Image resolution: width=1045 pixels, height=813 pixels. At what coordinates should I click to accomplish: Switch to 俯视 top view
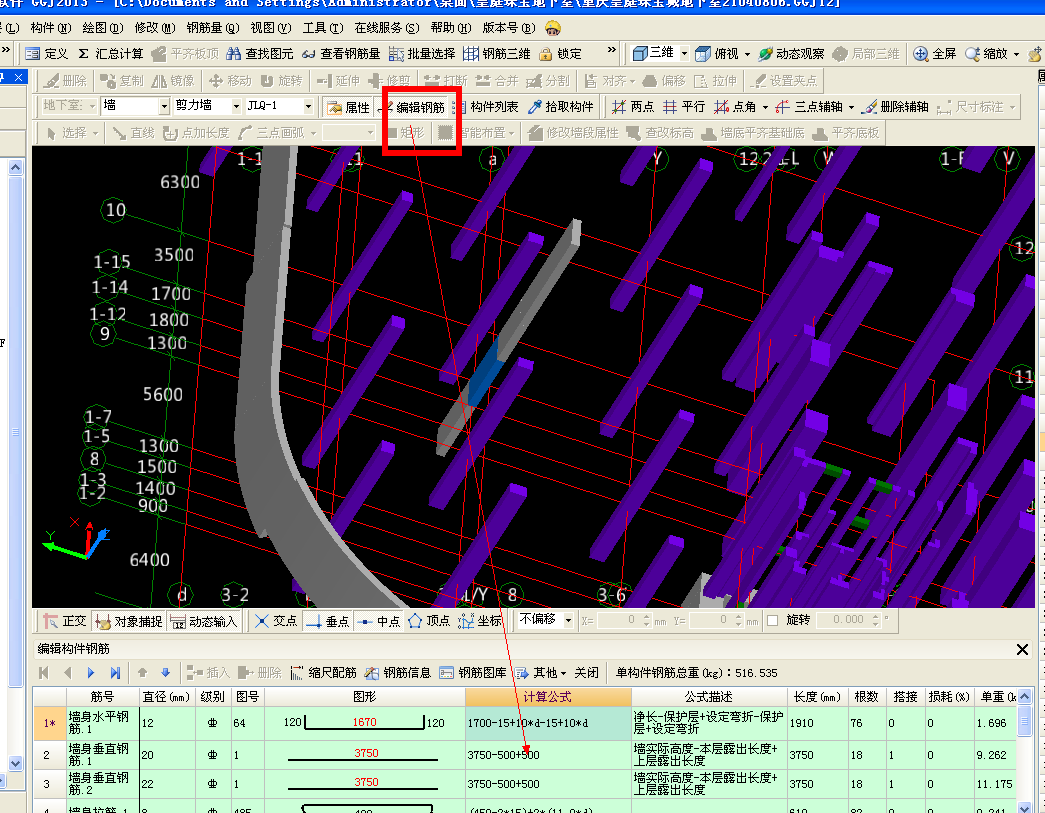click(x=717, y=54)
